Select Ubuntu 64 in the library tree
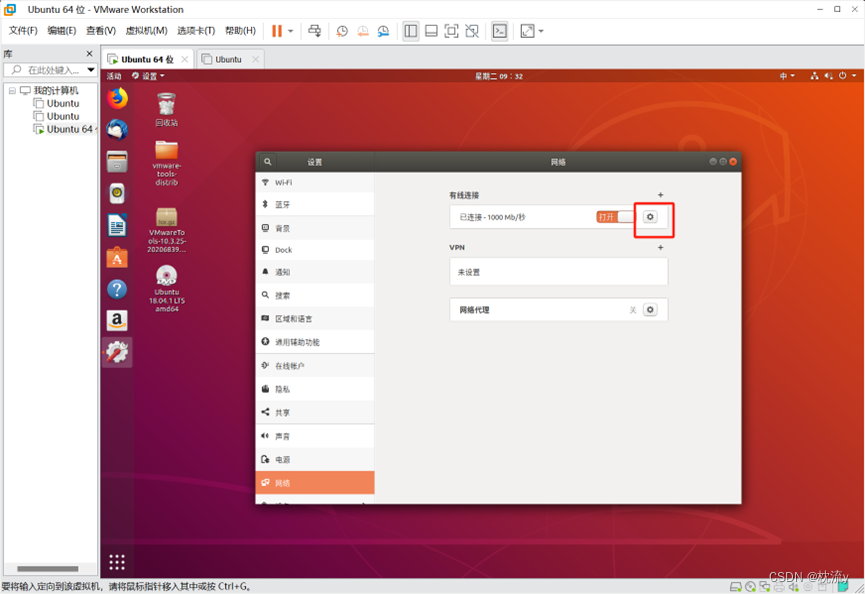 (x=63, y=129)
